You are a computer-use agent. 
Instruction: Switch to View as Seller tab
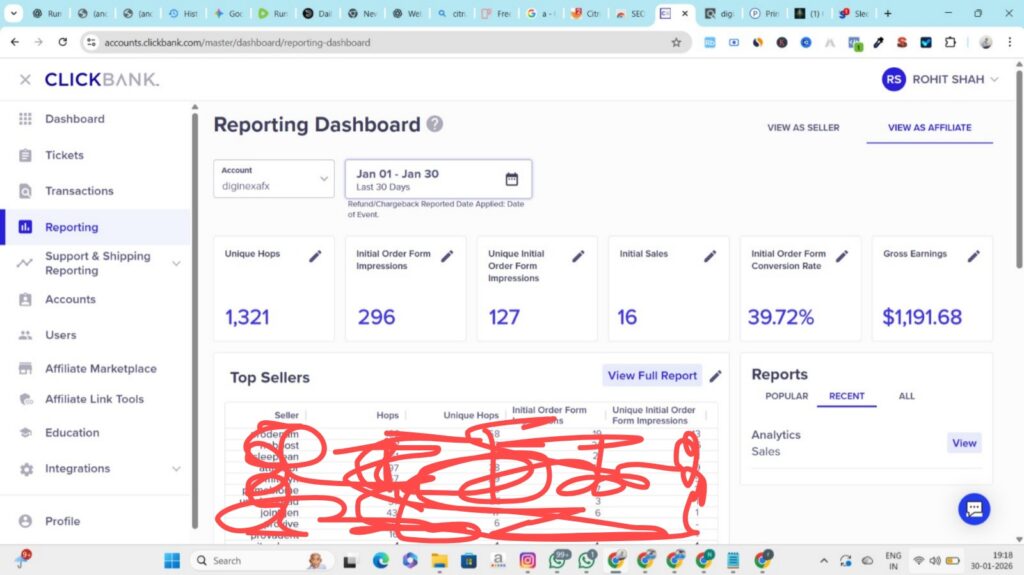coord(803,128)
